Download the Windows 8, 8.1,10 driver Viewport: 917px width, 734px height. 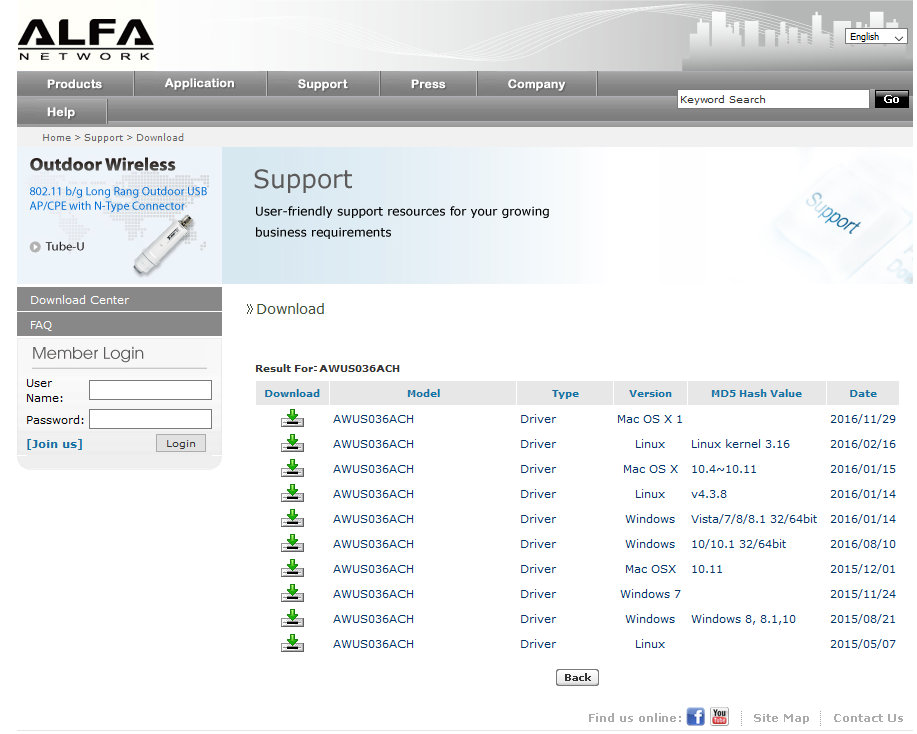point(292,619)
